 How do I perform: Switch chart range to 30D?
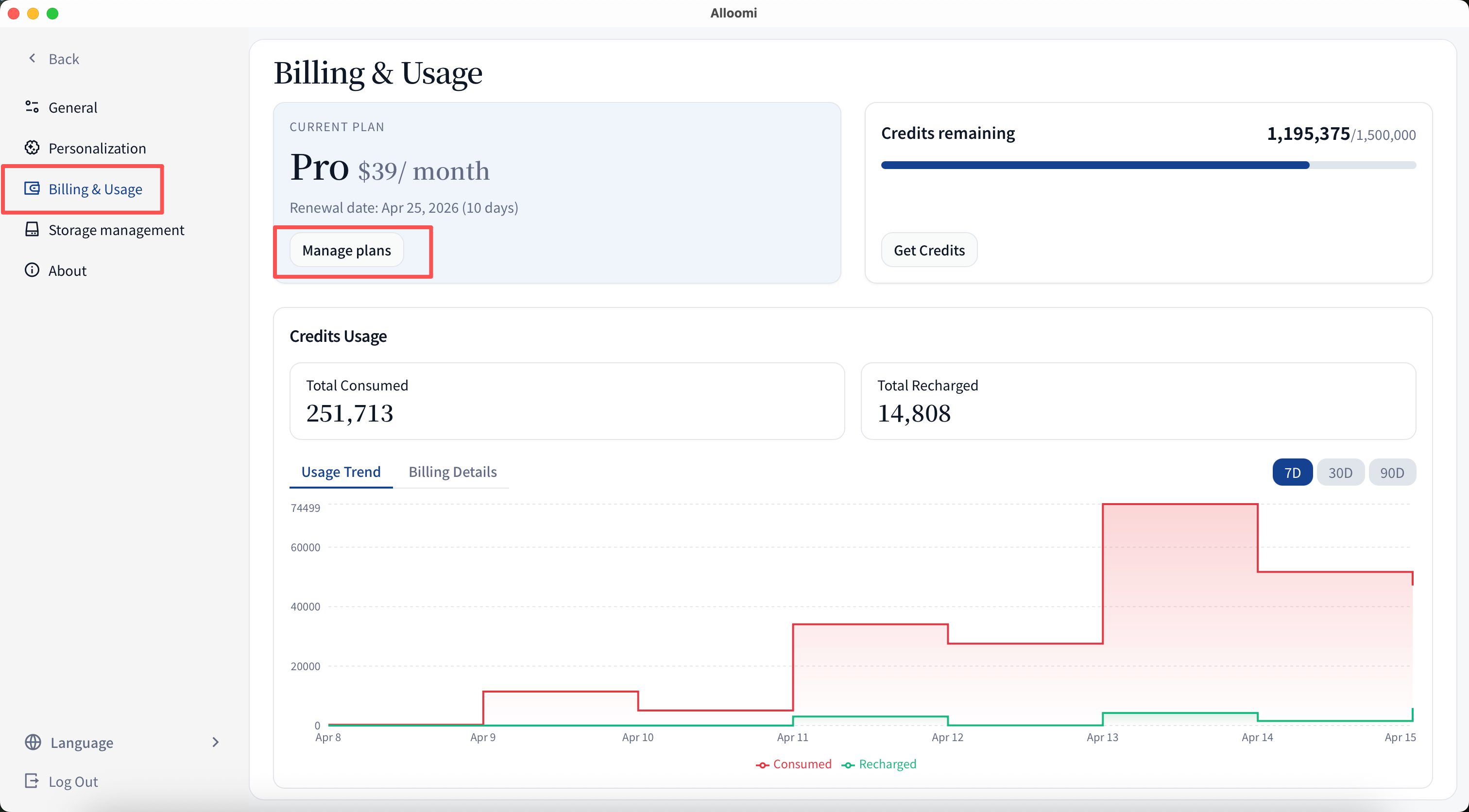click(1340, 472)
